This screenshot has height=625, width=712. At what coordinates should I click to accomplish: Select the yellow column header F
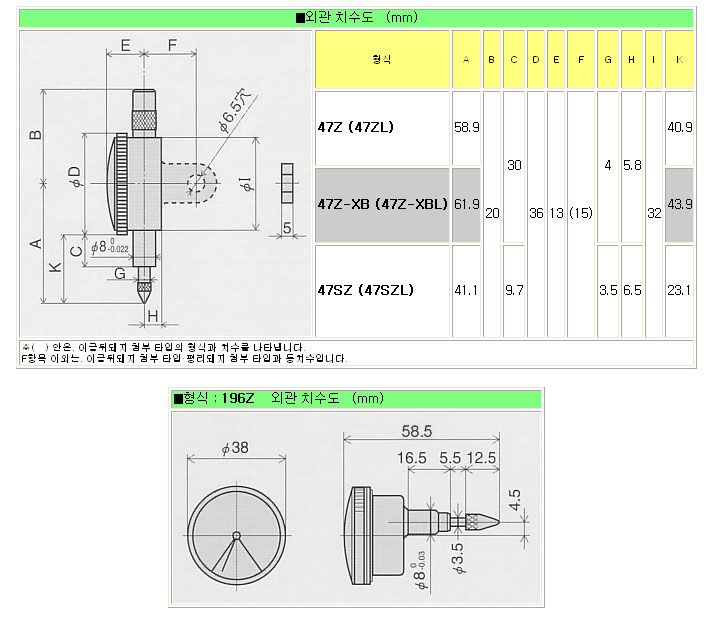tap(580, 60)
